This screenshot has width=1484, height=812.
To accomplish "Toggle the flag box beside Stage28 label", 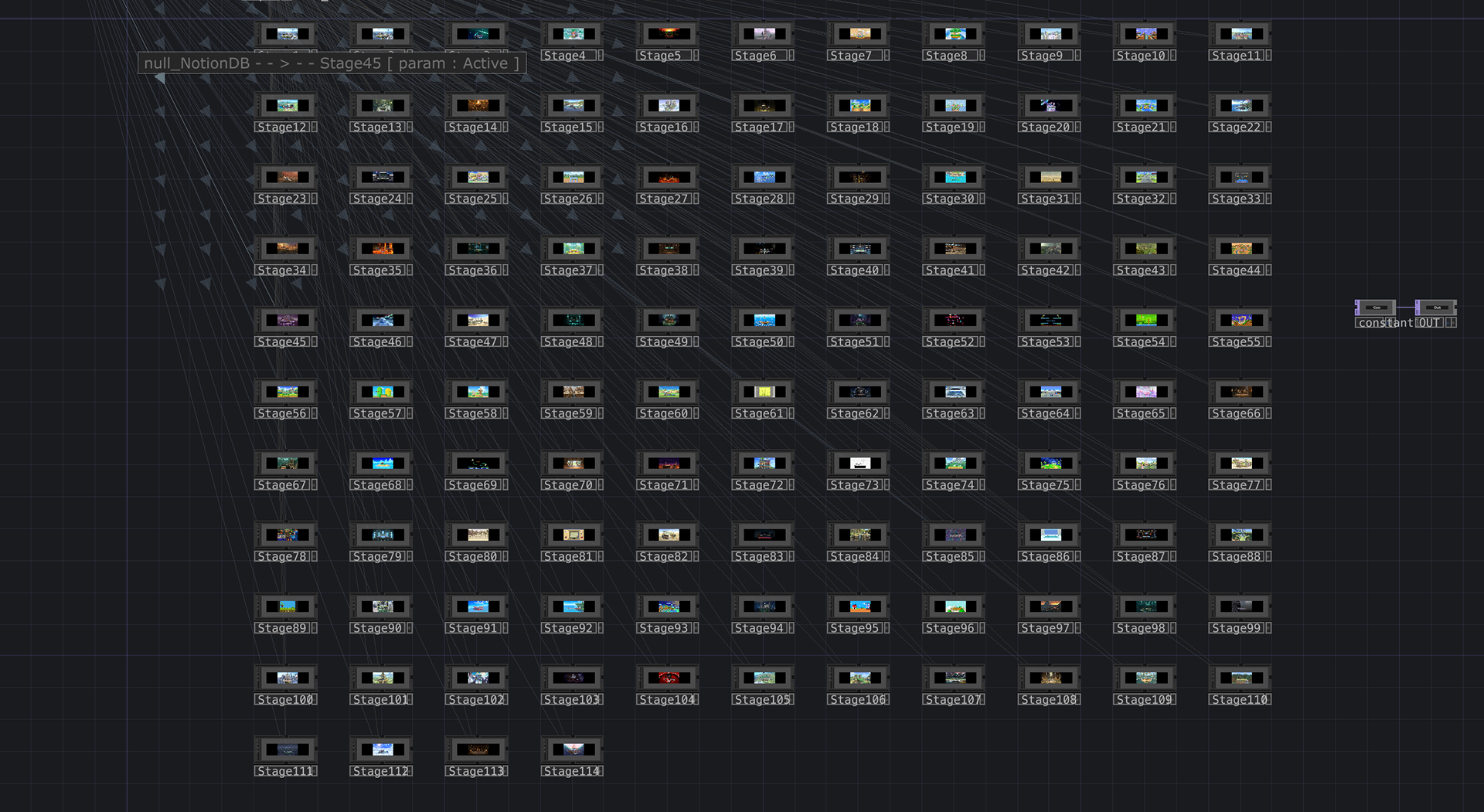I will pyautogui.click(x=791, y=199).
